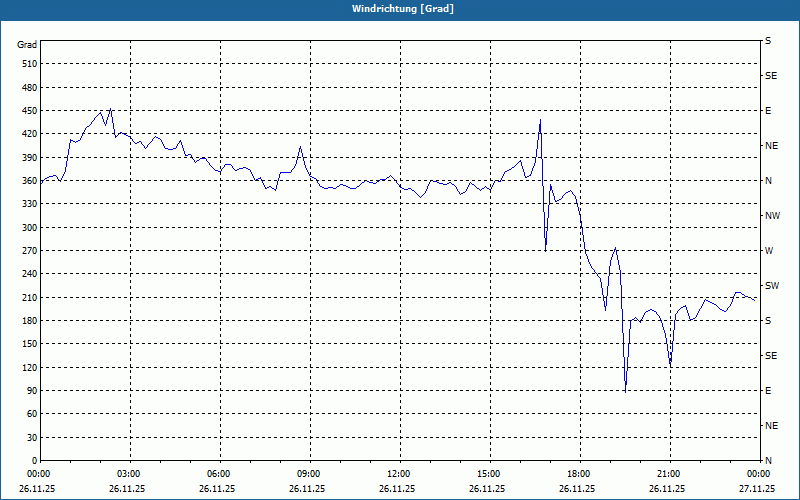Select the 26.11.25 date under 06:00
Image resolution: width=800 pixels, height=500 pixels.
[x=217, y=488]
